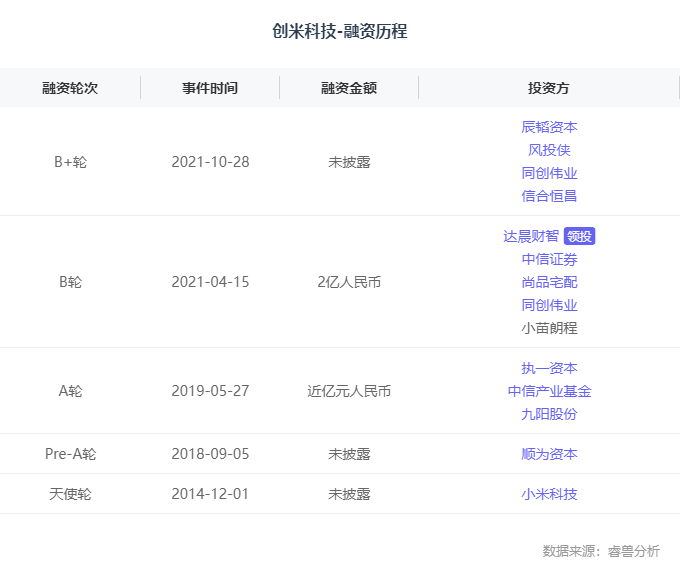Open the 九阳股份 investor link
Screen dimensions: 680x587
tap(549, 414)
